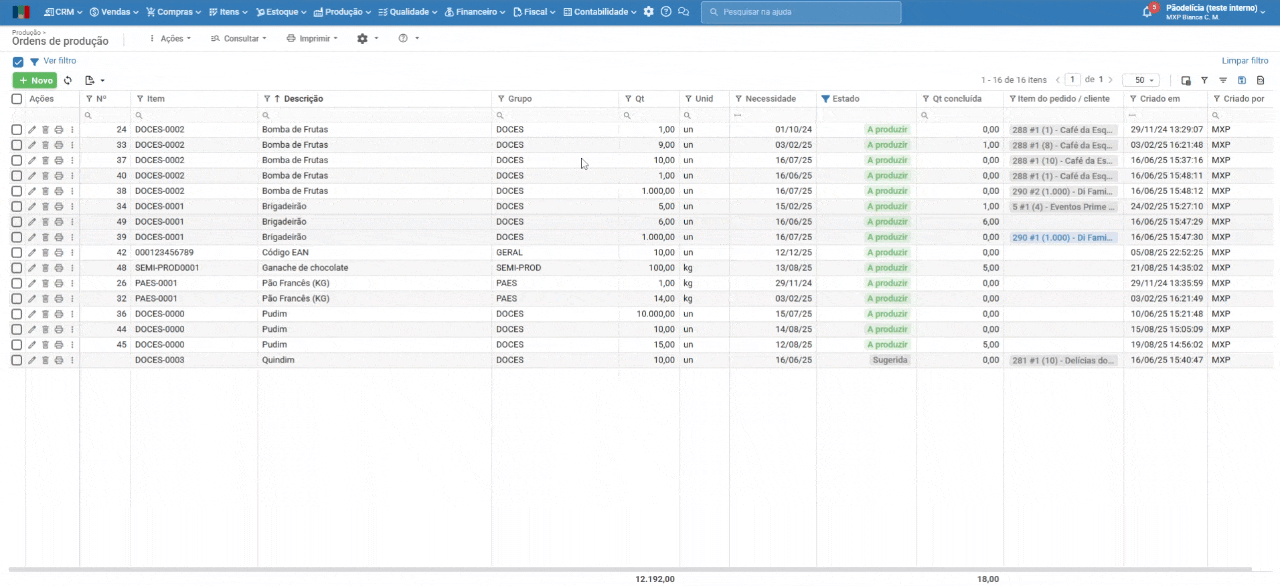Click the Pesquisar na ajuda search field
1280x586 pixels.
(800, 12)
